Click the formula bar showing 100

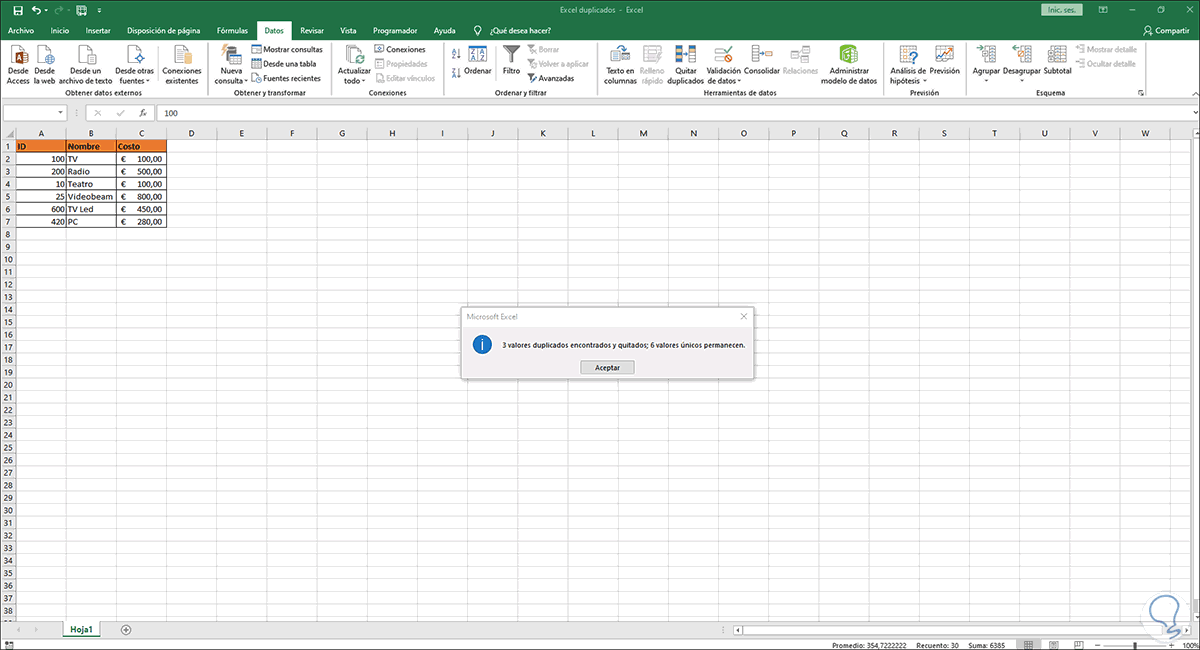click(x=675, y=113)
